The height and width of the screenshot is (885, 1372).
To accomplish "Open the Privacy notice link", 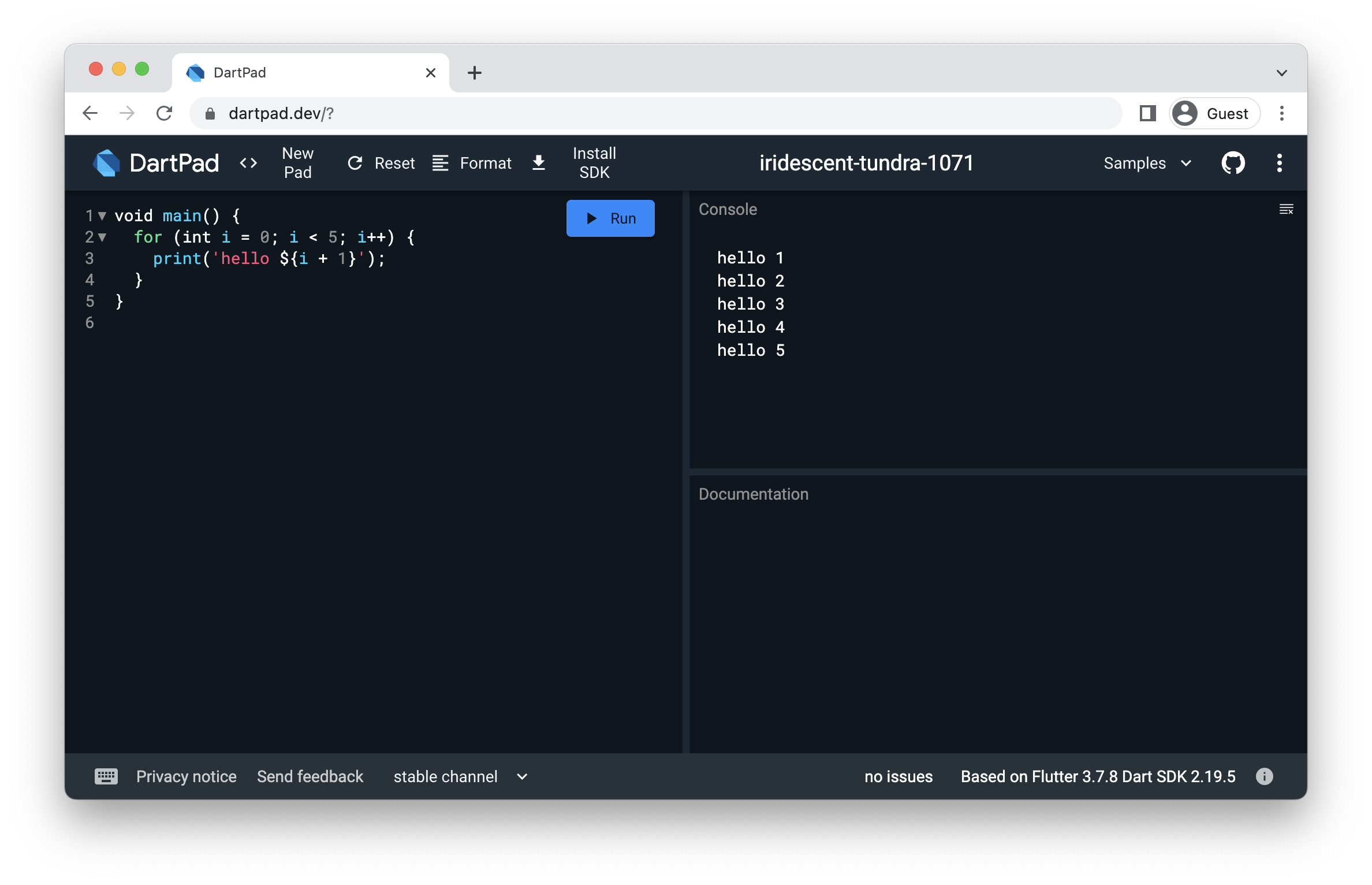I will (186, 776).
